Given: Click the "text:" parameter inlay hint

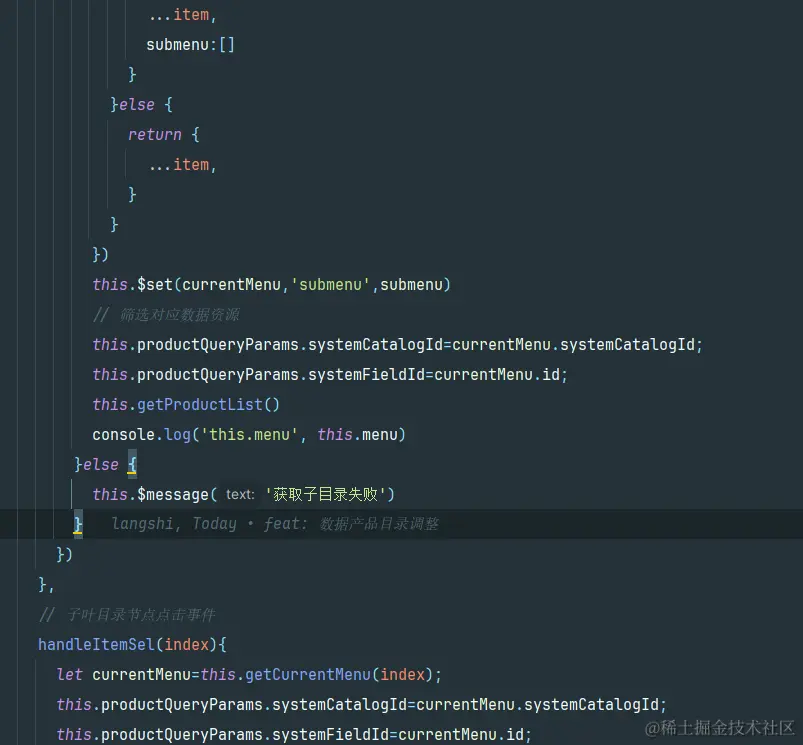Looking at the screenshot, I should [x=240, y=495].
